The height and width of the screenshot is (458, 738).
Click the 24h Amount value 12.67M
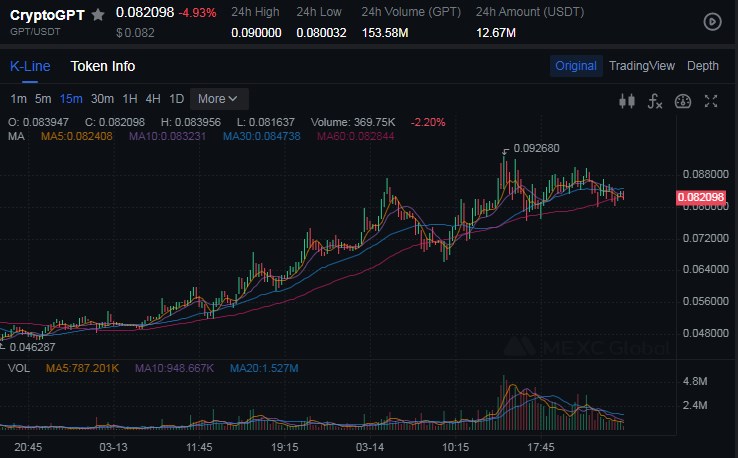click(x=496, y=33)
